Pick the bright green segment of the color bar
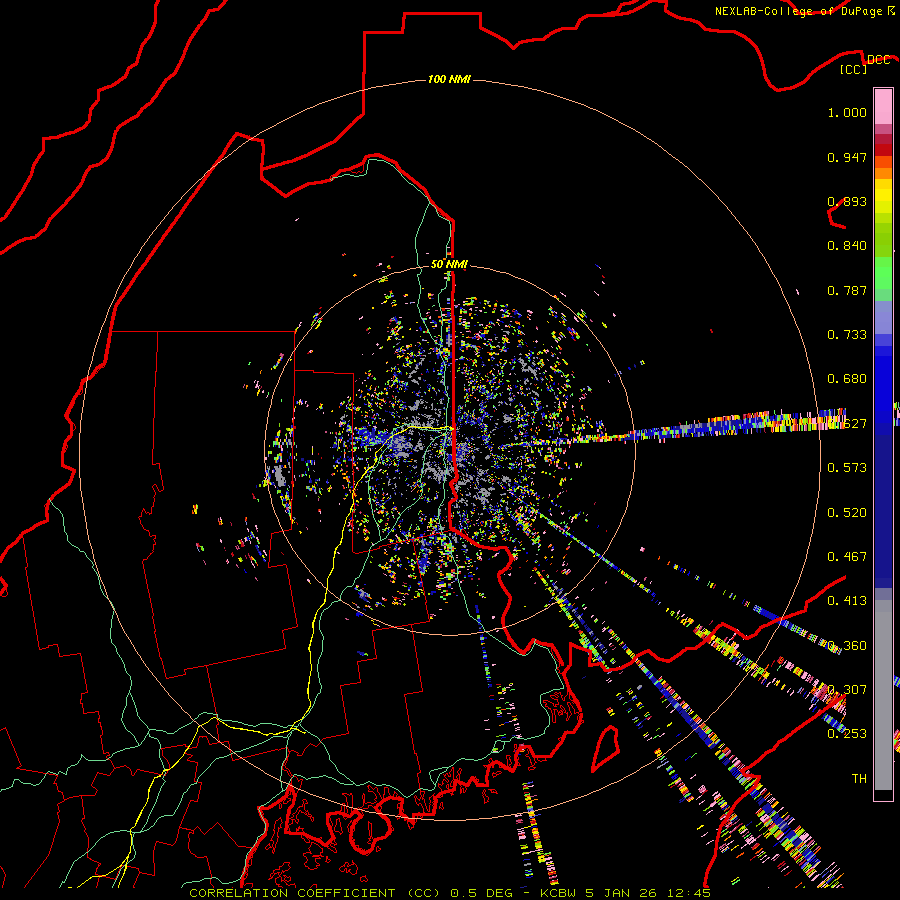900x900 pixels. [x=883, y=273]
